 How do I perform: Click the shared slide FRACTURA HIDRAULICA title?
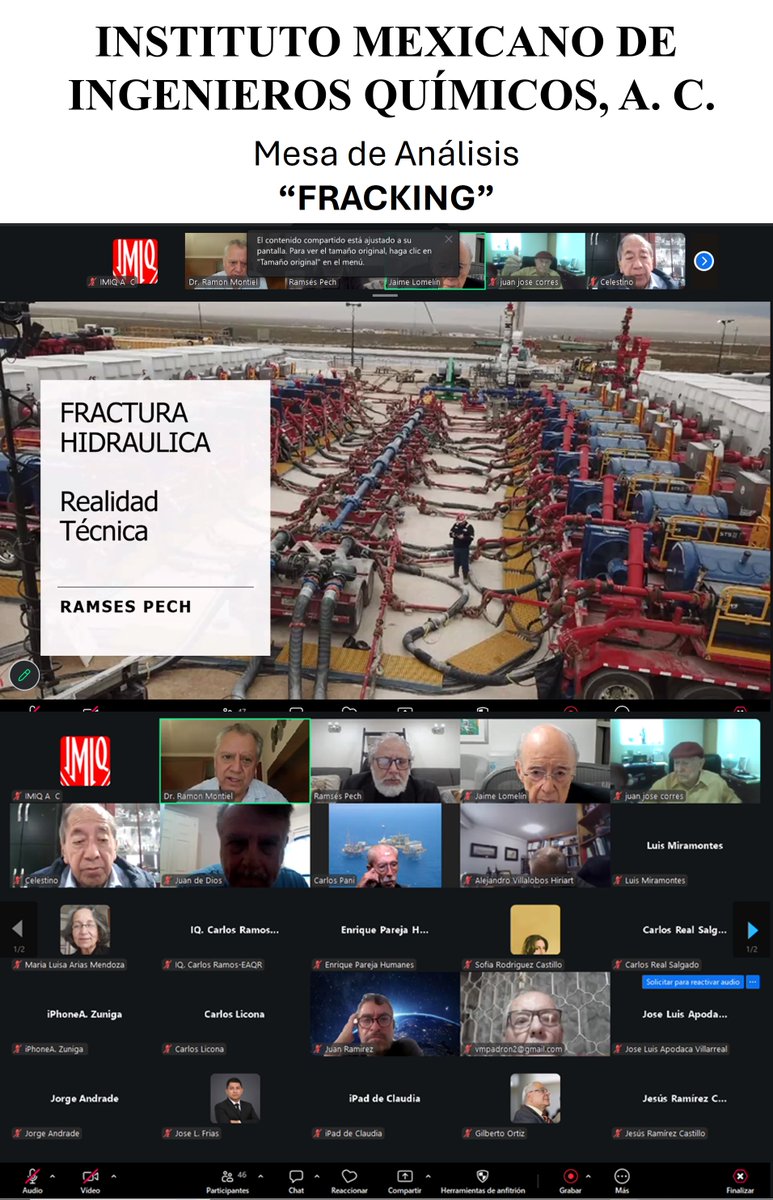134,427
